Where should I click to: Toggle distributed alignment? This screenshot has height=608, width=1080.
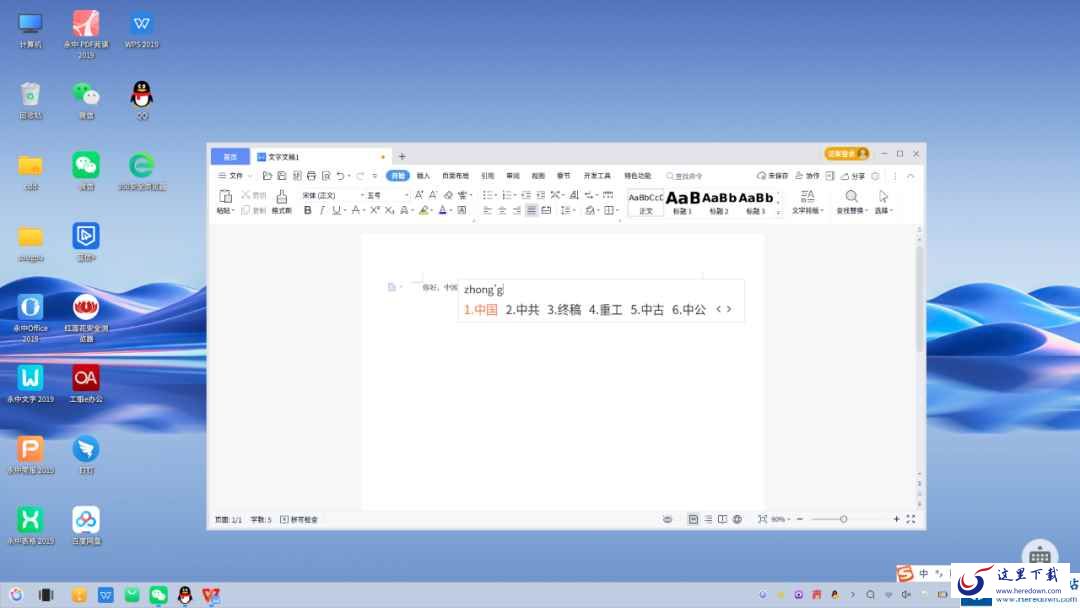click(x=546, y=211)
